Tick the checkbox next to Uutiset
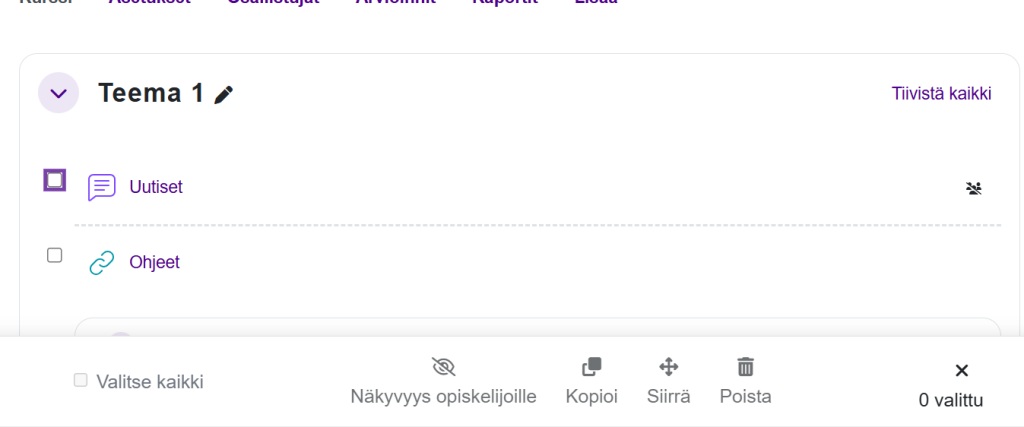The width and height of the screenshot is (1024, 427). (55, 180)
